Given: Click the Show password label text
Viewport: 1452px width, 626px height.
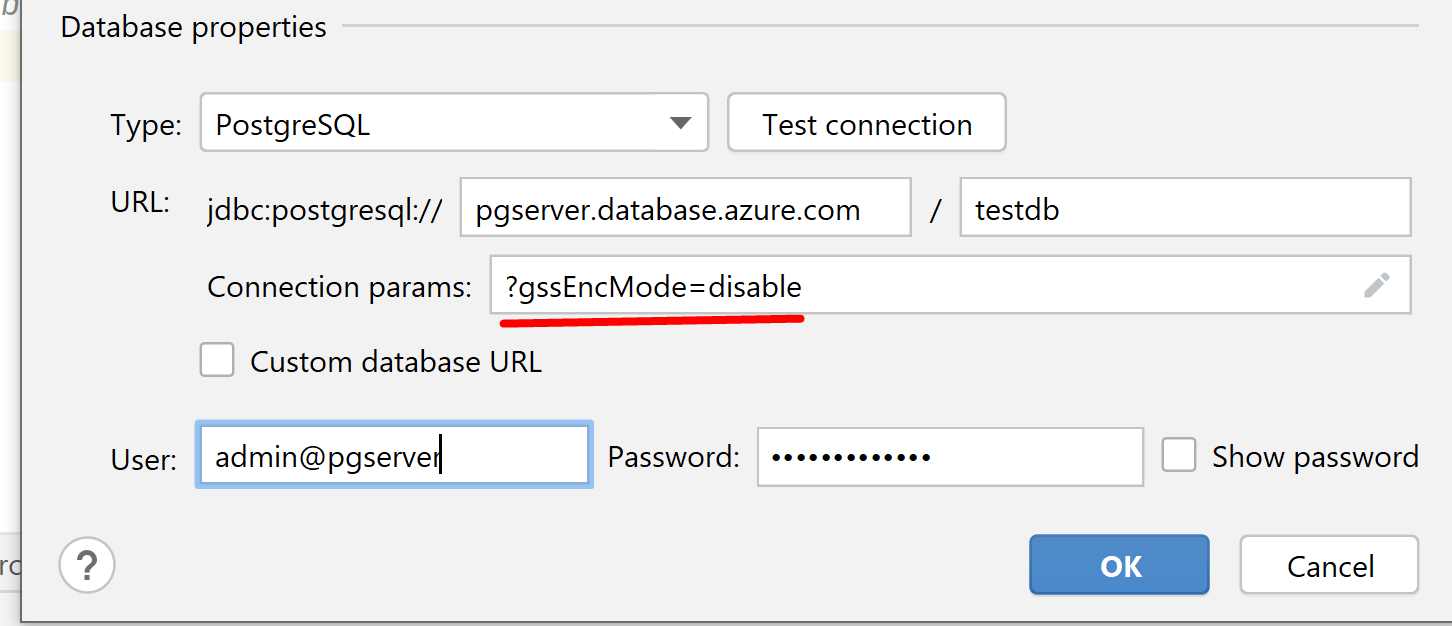Looking at the screenshot, I should click(1316, 457).
